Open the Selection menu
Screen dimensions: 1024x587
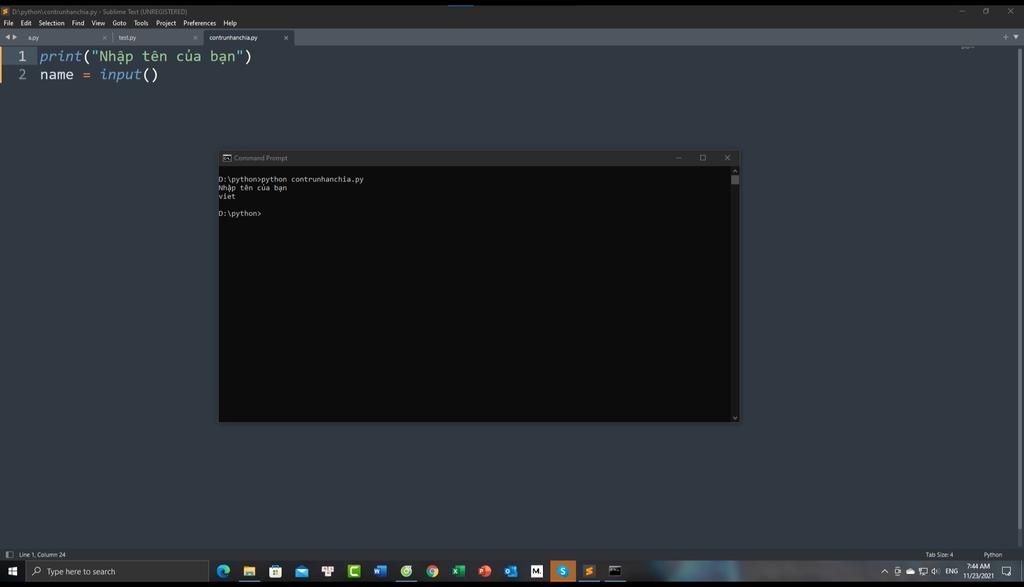coord(52,23)
